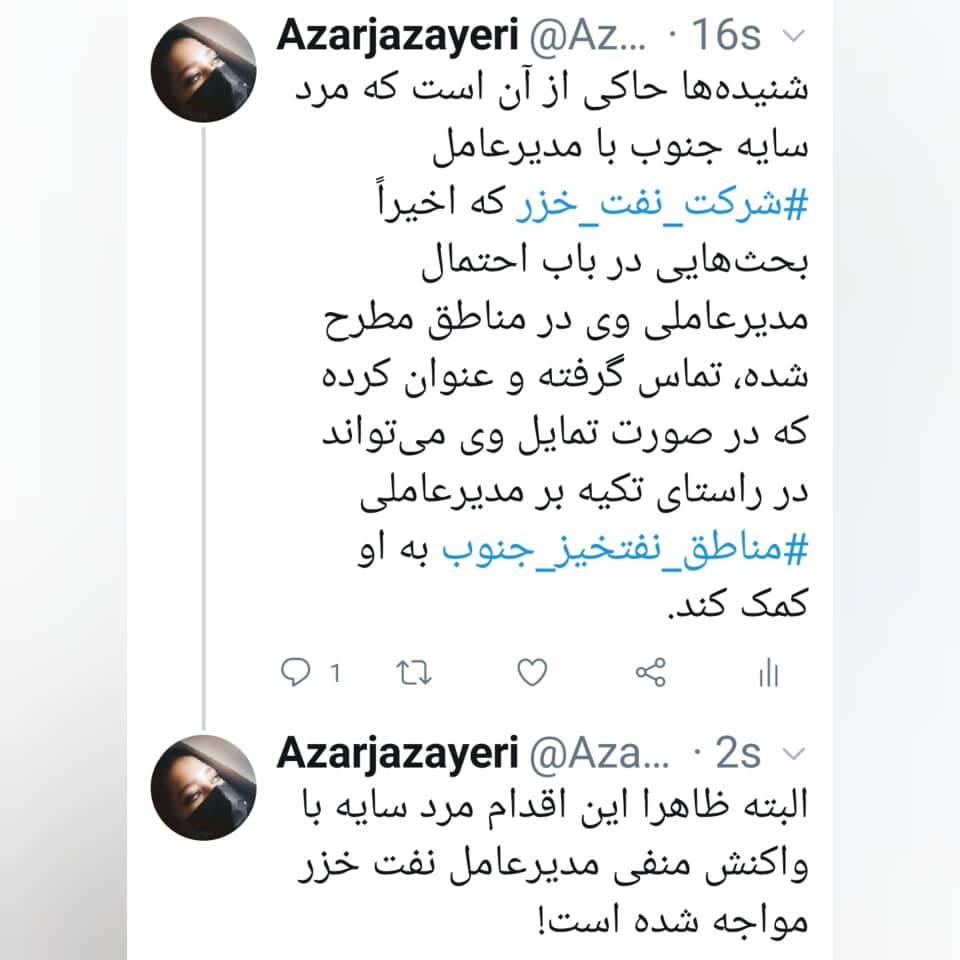Share the first tweet via share icon
Screen dimensions: 960x960
[x=651, y=672]
